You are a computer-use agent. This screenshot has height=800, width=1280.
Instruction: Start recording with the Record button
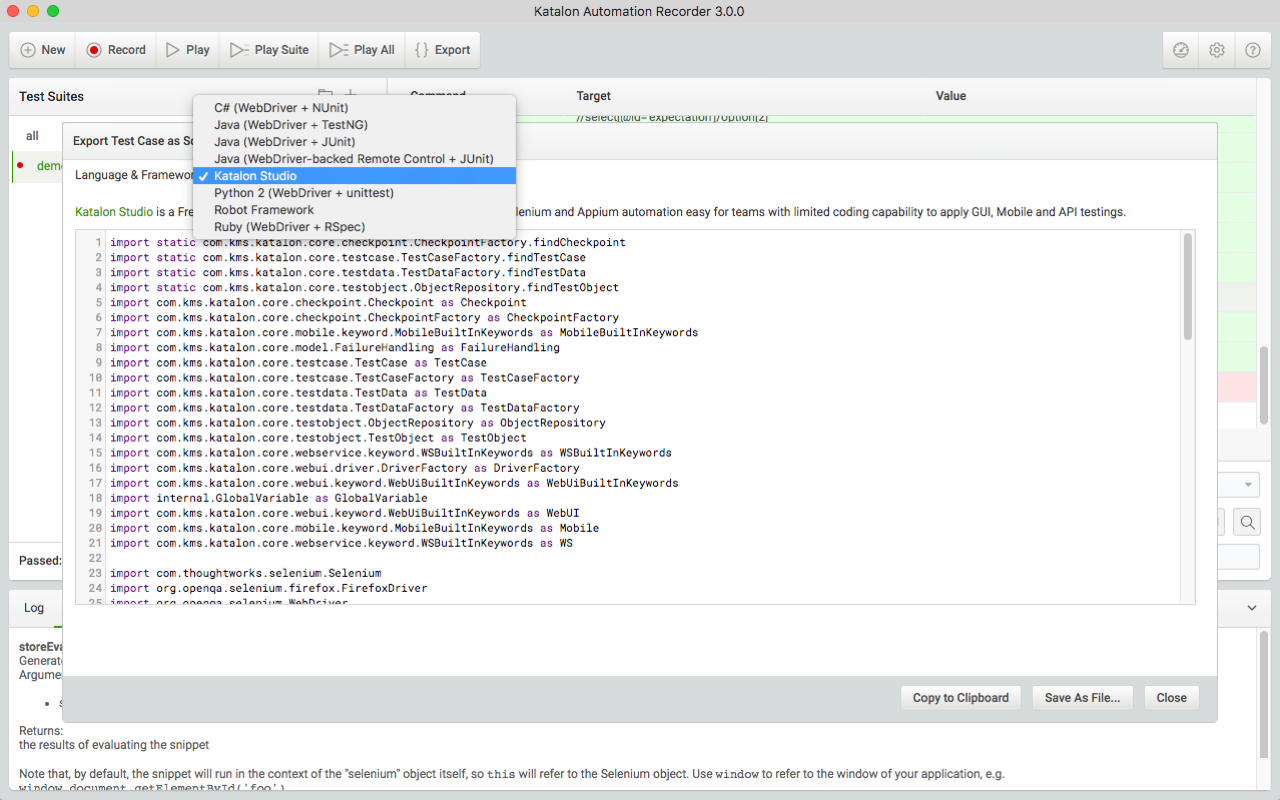[x=116, y=50]
